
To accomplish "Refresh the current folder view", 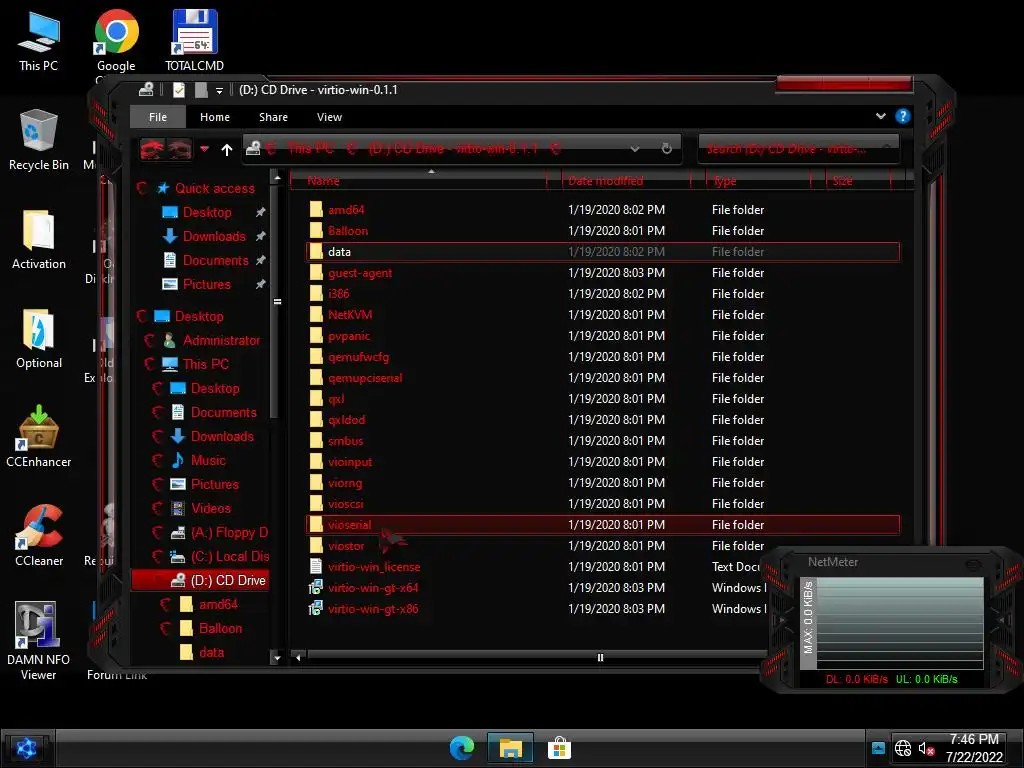I will 666,149.
